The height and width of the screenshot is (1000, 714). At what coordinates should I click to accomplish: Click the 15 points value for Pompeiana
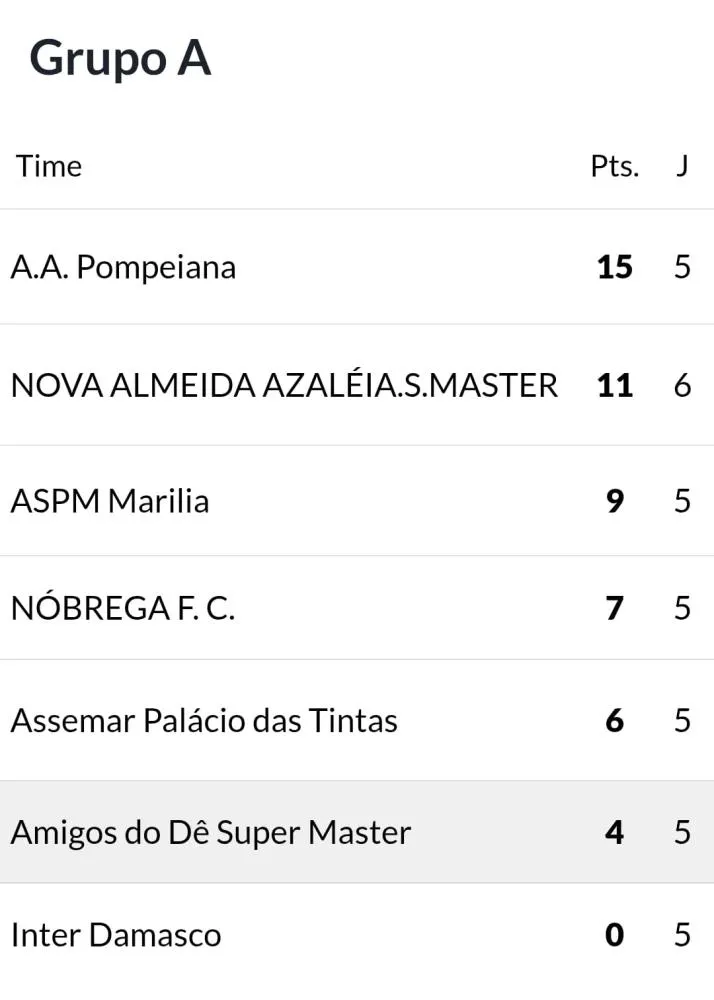click(615, 267)
